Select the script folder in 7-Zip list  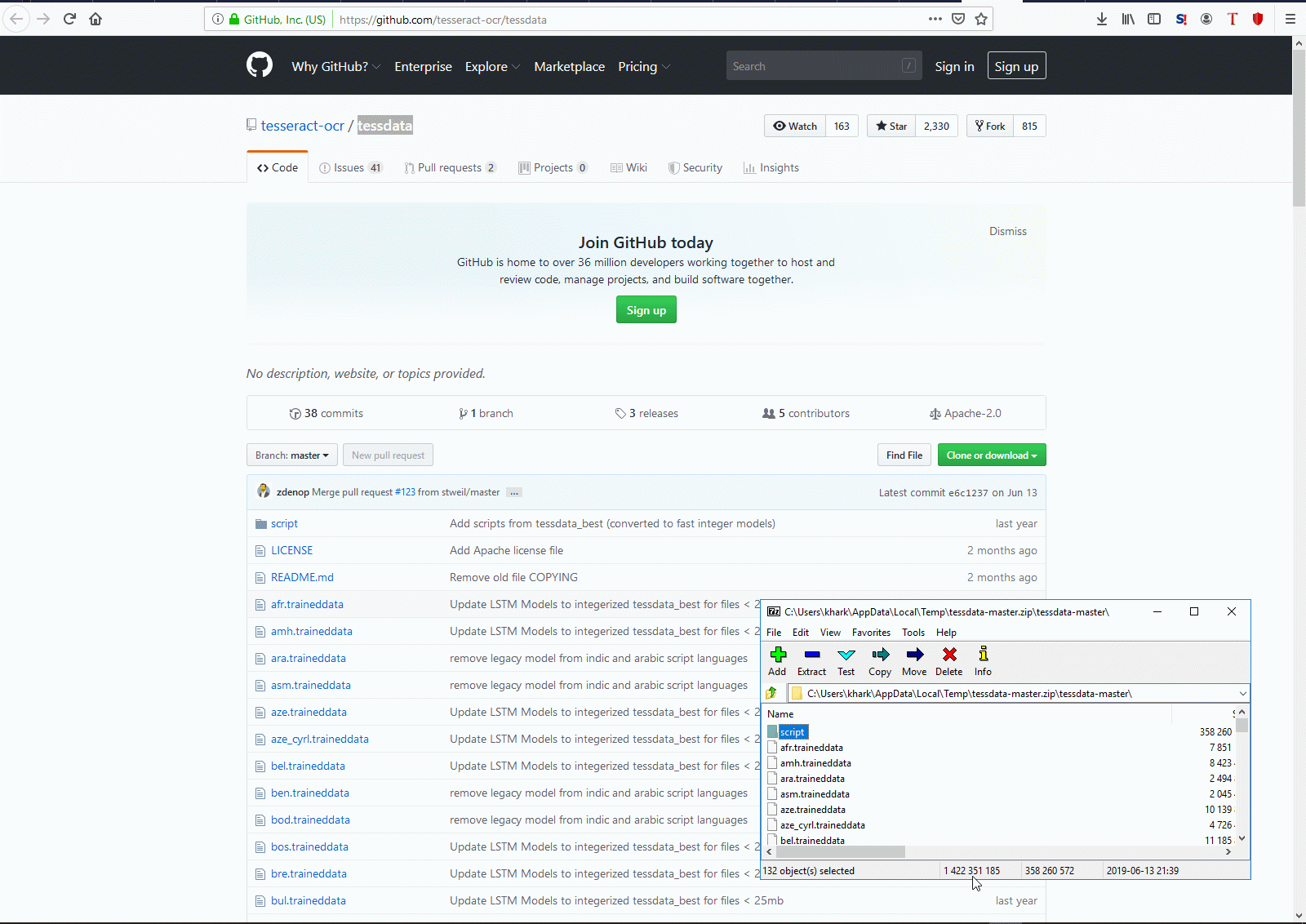(x=792, y=732)
